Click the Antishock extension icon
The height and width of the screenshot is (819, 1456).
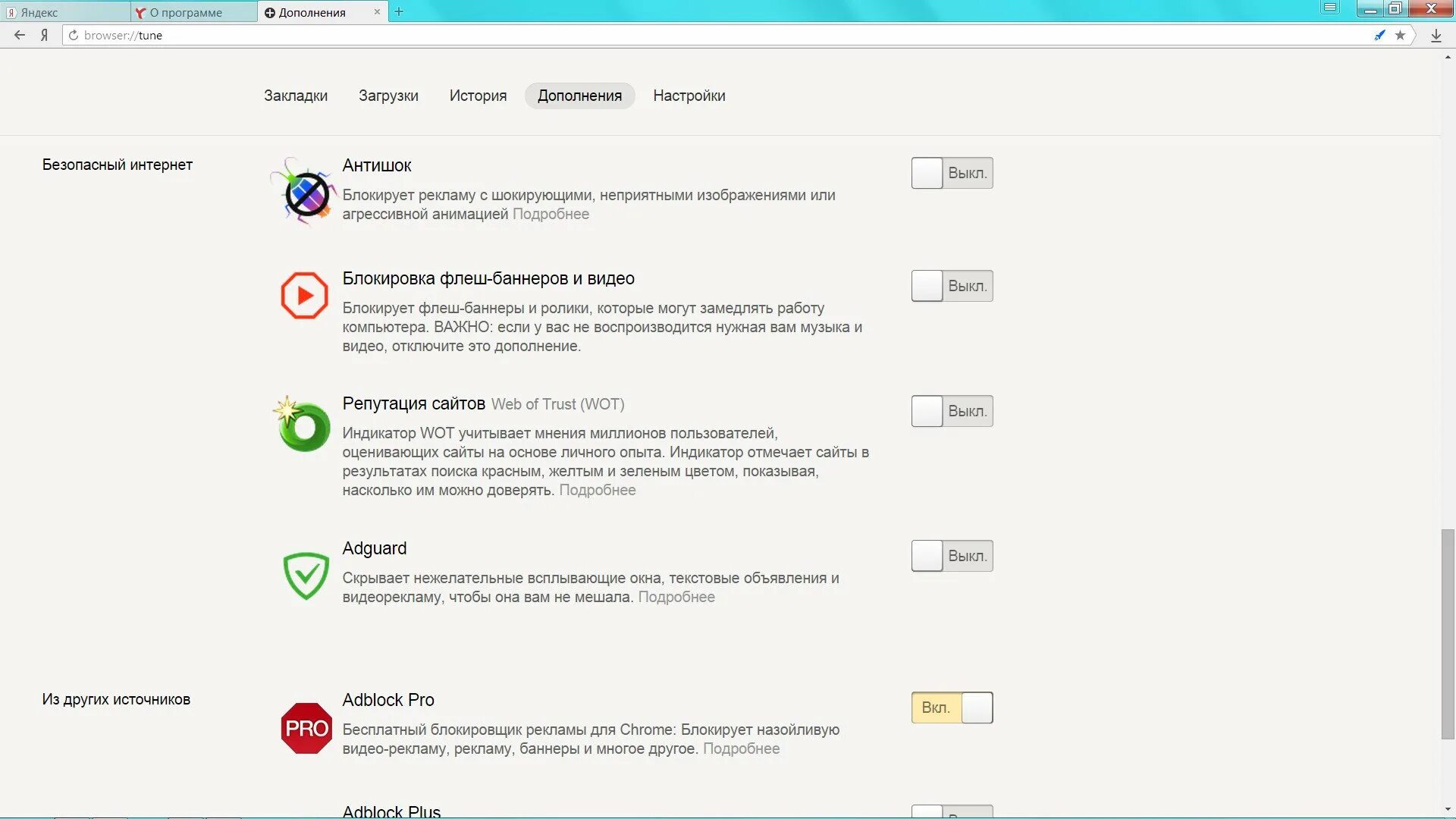[x=305, y=193]
